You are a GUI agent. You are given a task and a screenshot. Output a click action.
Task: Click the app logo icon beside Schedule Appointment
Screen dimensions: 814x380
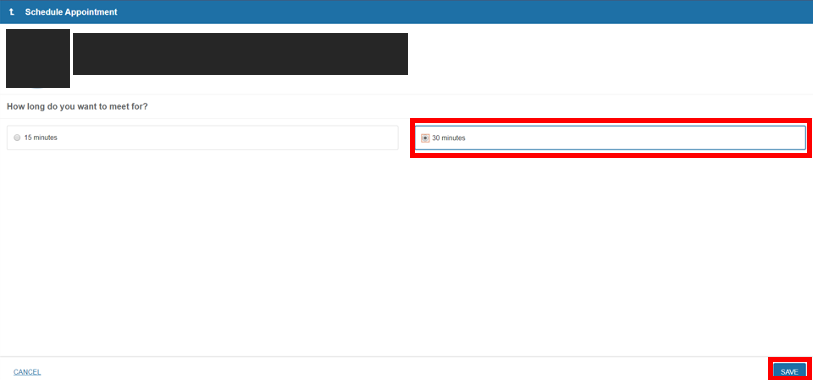12,11
